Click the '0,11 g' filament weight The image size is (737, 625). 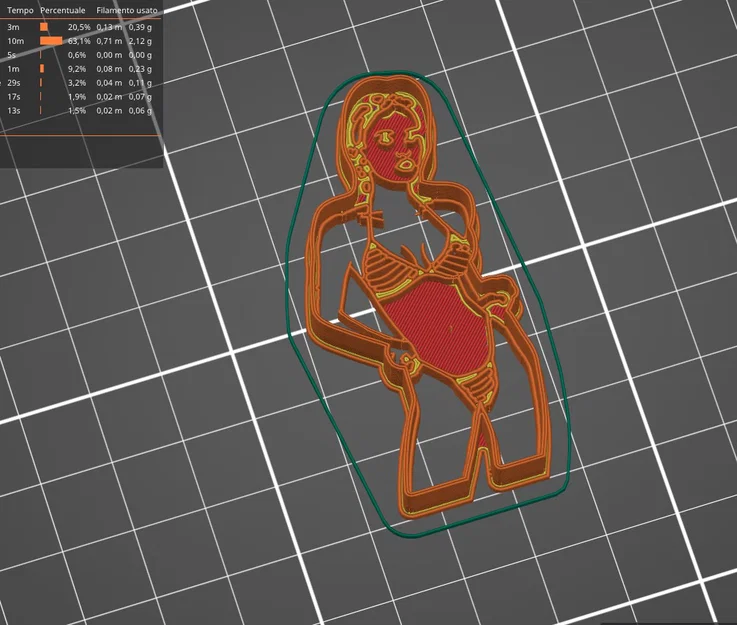pos(140,83)
